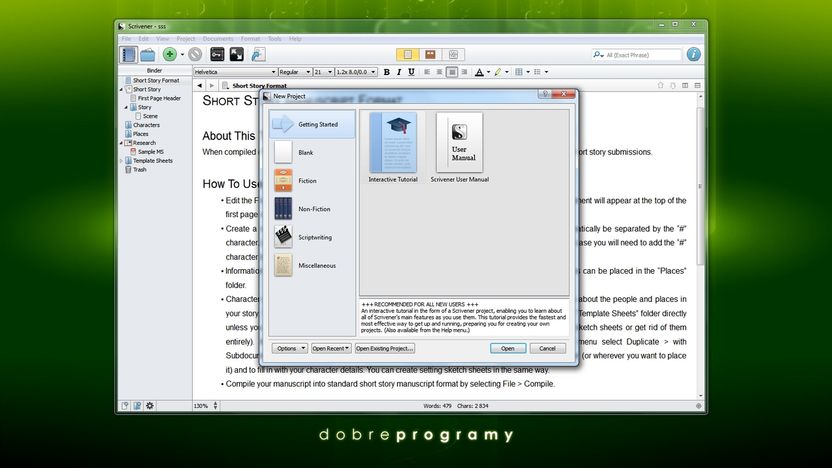The image size is (832, 468).
Task: Open the Inspector info icon
Action: tap(693, 54)
